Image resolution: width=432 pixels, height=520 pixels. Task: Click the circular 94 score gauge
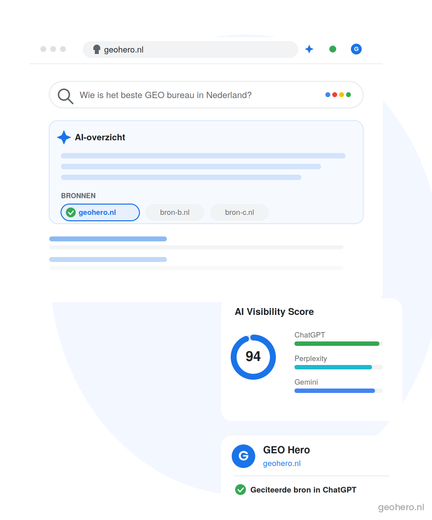tap(253, 357)
